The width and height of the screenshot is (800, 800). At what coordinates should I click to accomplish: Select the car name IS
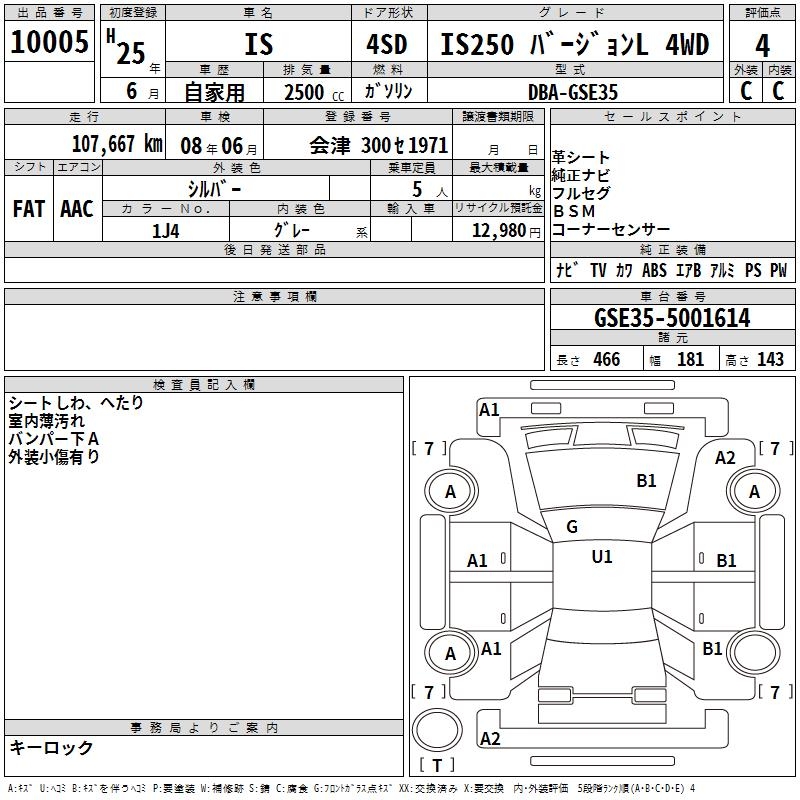click(x=259, y=44)
